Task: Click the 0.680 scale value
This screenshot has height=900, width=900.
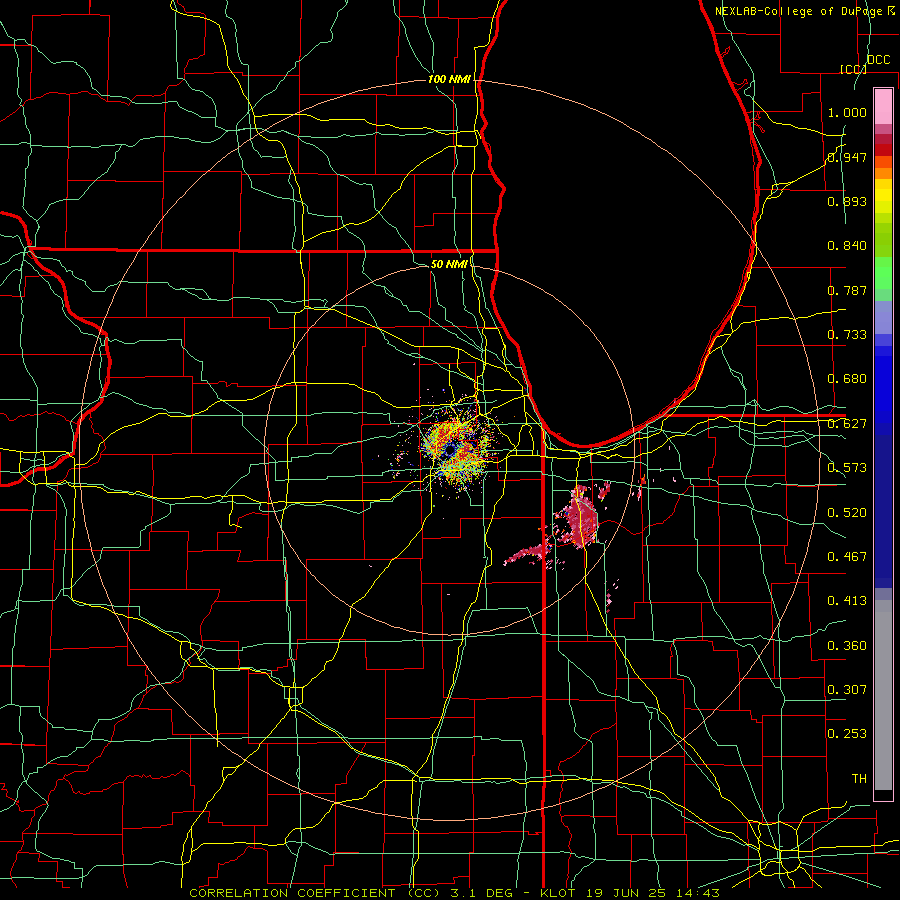Action: pyautogui.click(x=847, y=379)
